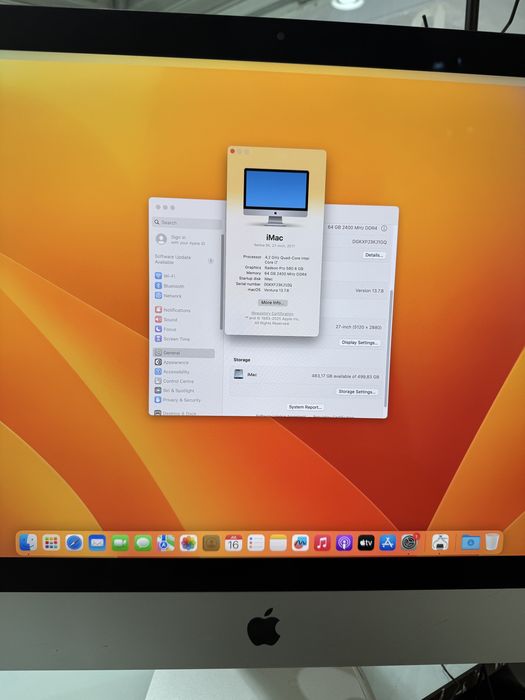This screenshot has width=525, height=700.
Task: Click the 'Version 13.7.6' text
Action: pyautogui.click(x=369, y=291)
